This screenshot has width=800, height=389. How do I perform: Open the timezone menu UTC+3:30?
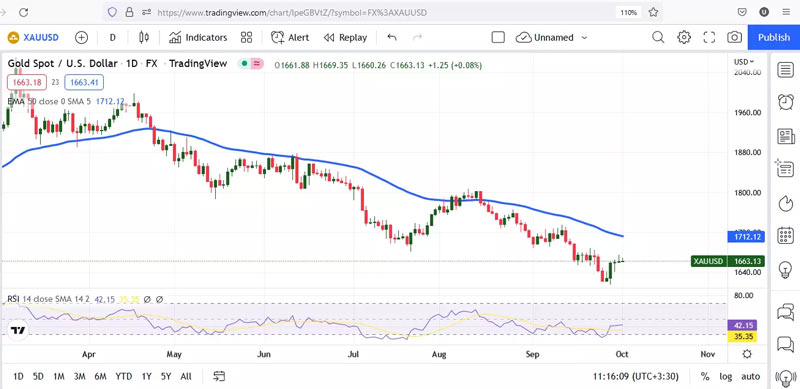pyautogui.click(x=635, y=376)
